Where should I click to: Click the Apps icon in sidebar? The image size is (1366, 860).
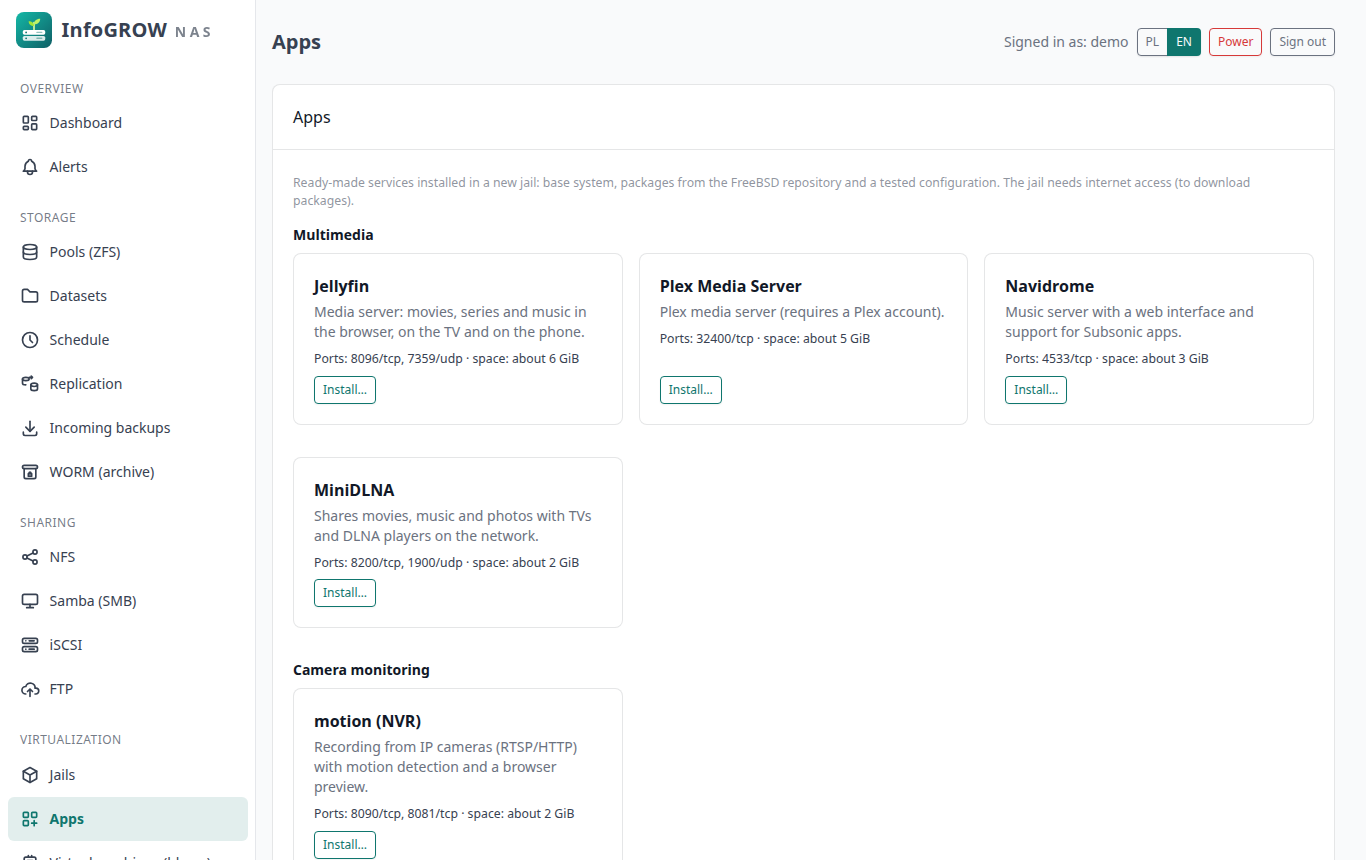tap(30, 819)
